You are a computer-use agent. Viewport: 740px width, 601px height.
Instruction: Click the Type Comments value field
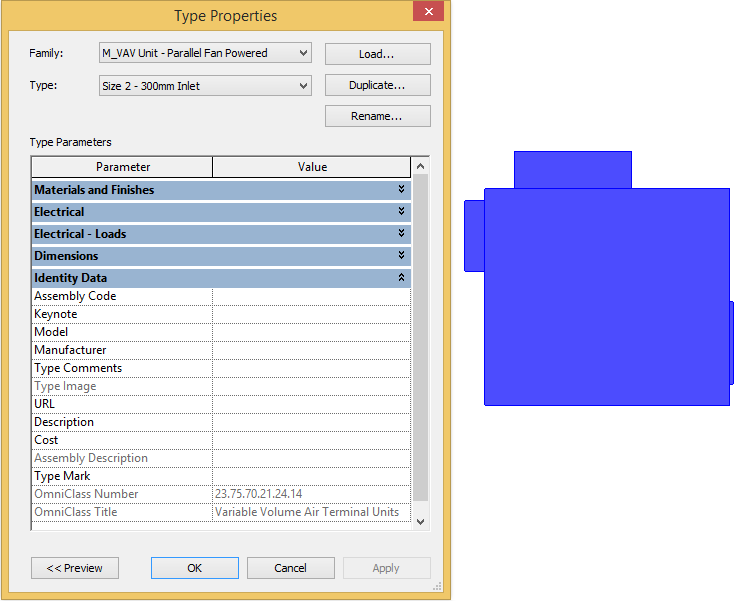coord(311,368)
